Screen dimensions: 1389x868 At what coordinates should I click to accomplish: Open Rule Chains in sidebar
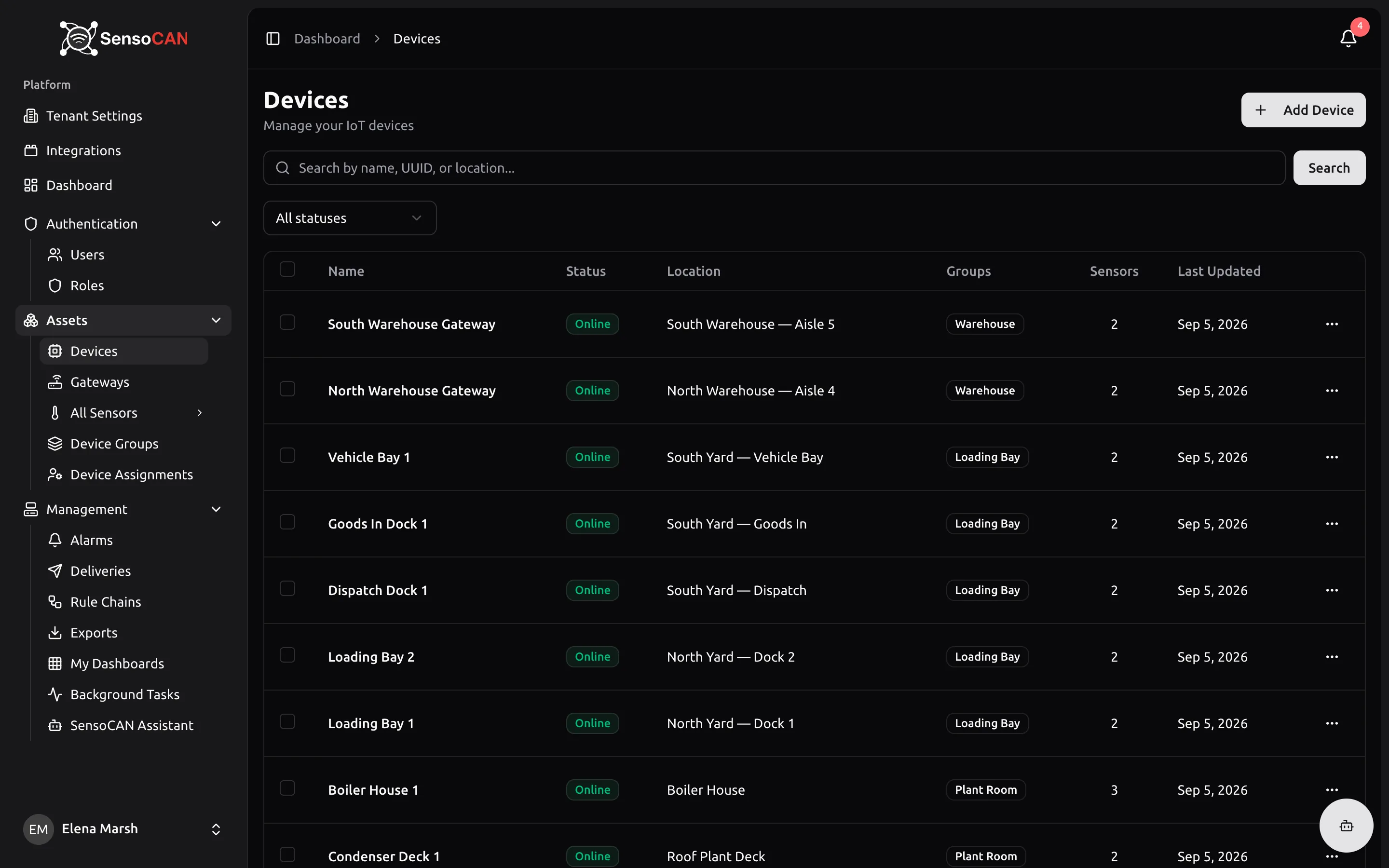click(123, 602)
